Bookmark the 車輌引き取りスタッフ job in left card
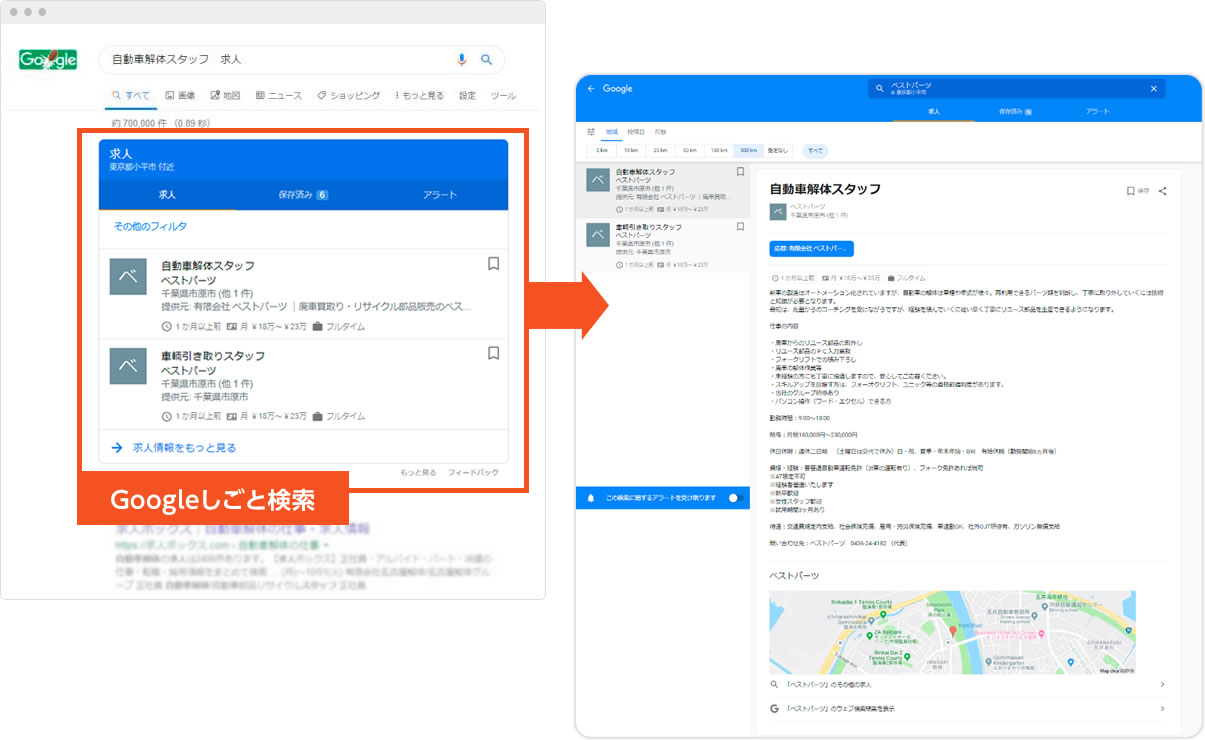This screenshot has width=1205, height=740. tap(493, 353)
